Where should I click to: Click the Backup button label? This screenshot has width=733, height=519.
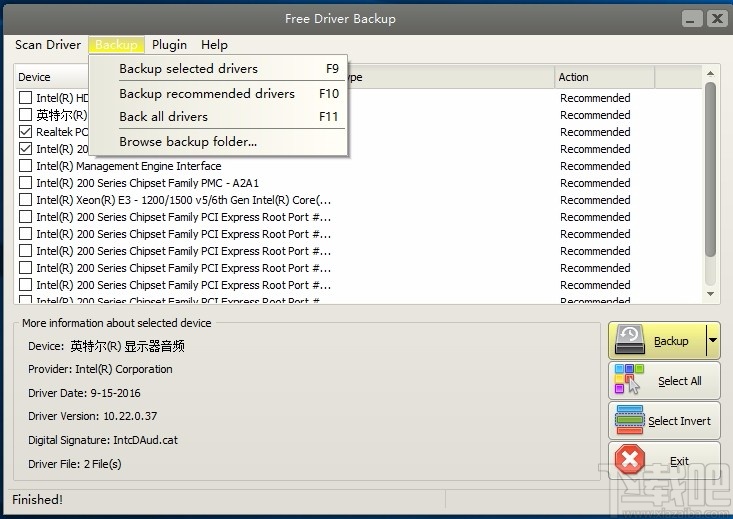point(671,341)
